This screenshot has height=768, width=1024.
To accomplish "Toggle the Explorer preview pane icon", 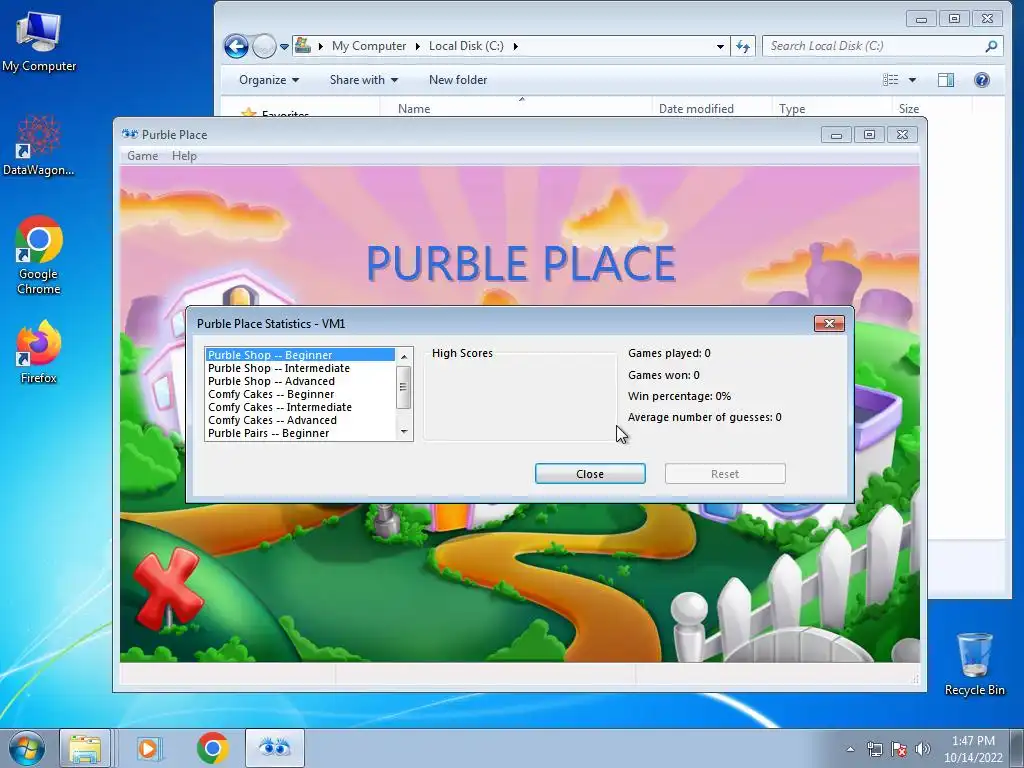I will click(946, 80).
